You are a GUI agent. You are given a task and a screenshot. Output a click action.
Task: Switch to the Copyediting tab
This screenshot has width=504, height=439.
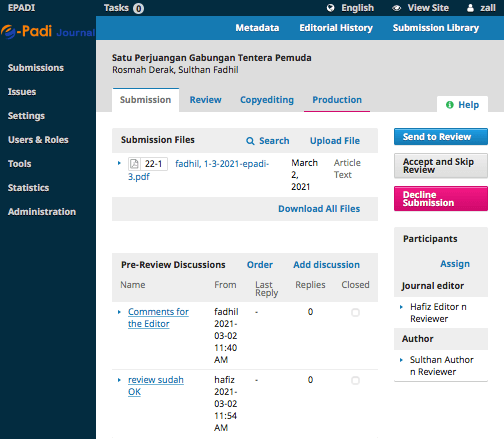[x=267, y=100]
